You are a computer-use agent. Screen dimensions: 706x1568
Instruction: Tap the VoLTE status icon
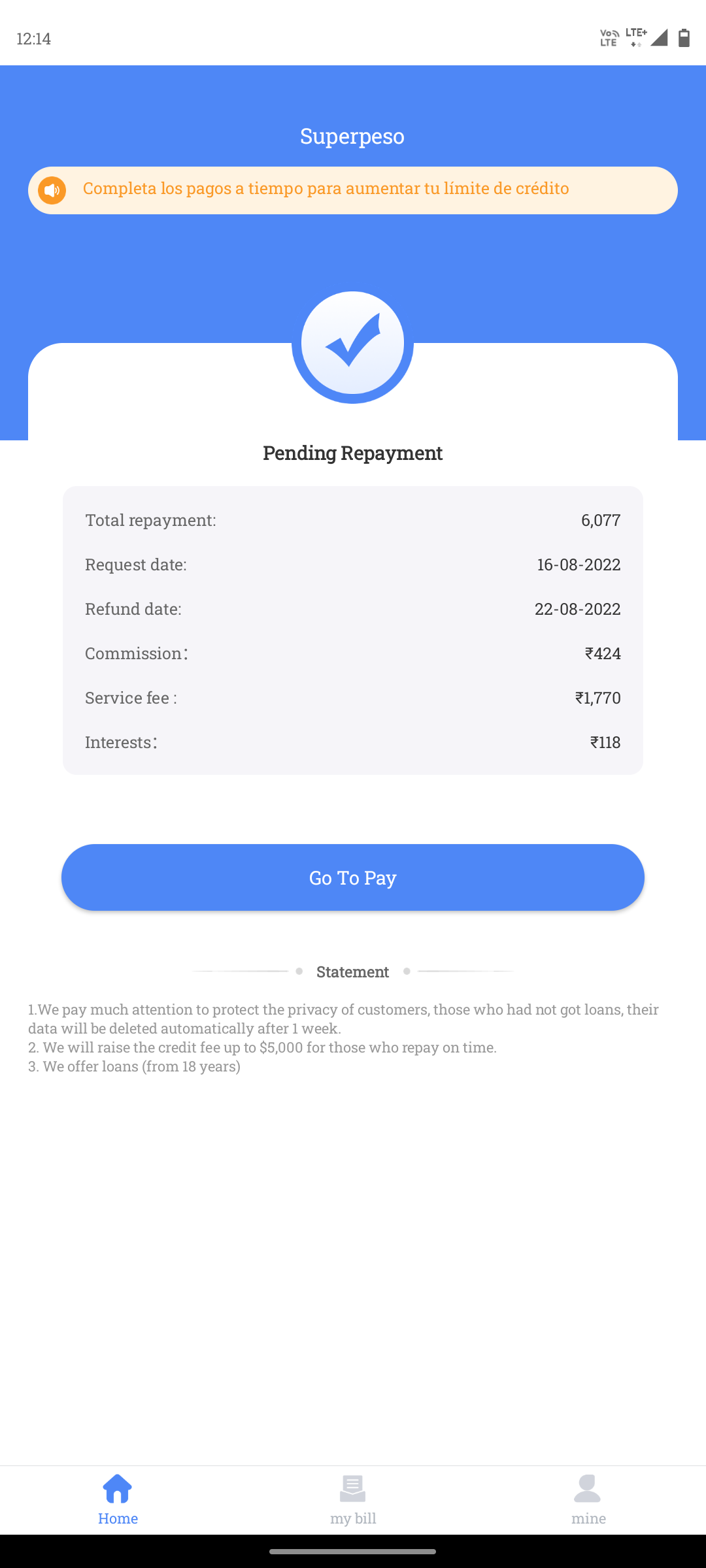(609, 38)
